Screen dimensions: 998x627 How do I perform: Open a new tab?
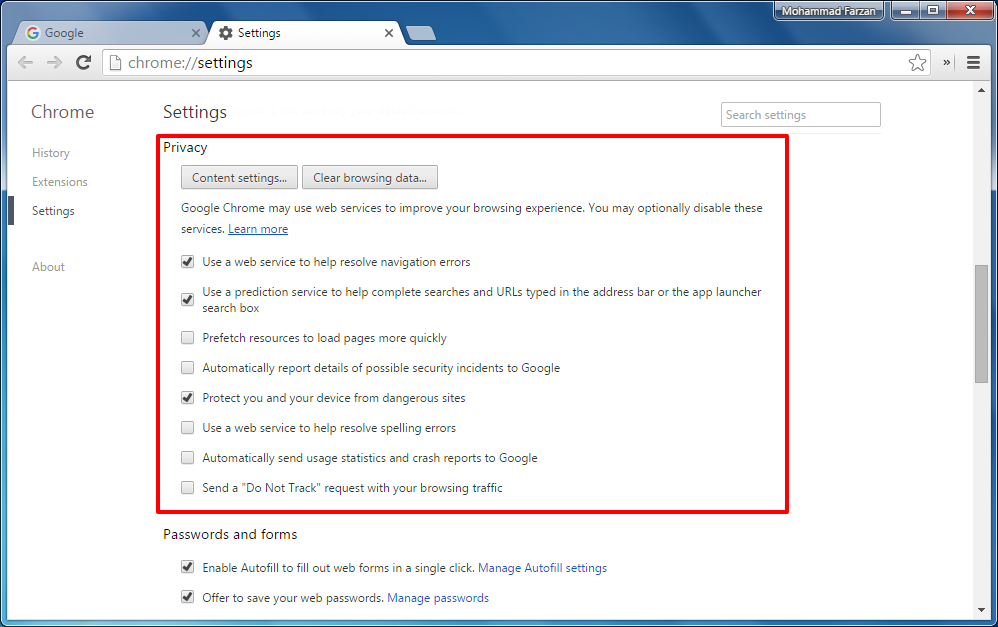click(421, 33)
